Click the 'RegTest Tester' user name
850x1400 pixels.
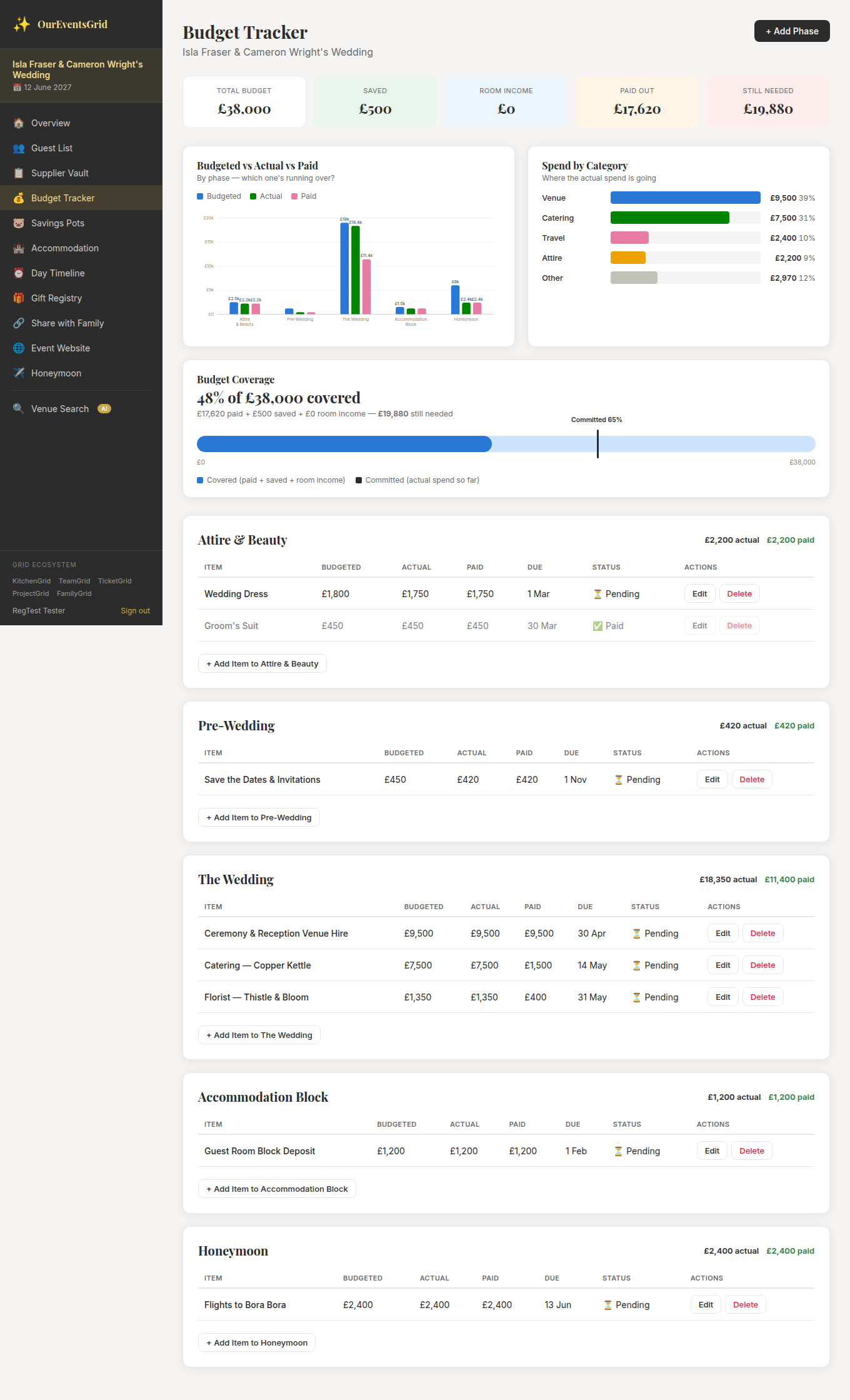(x=39, y=611)
